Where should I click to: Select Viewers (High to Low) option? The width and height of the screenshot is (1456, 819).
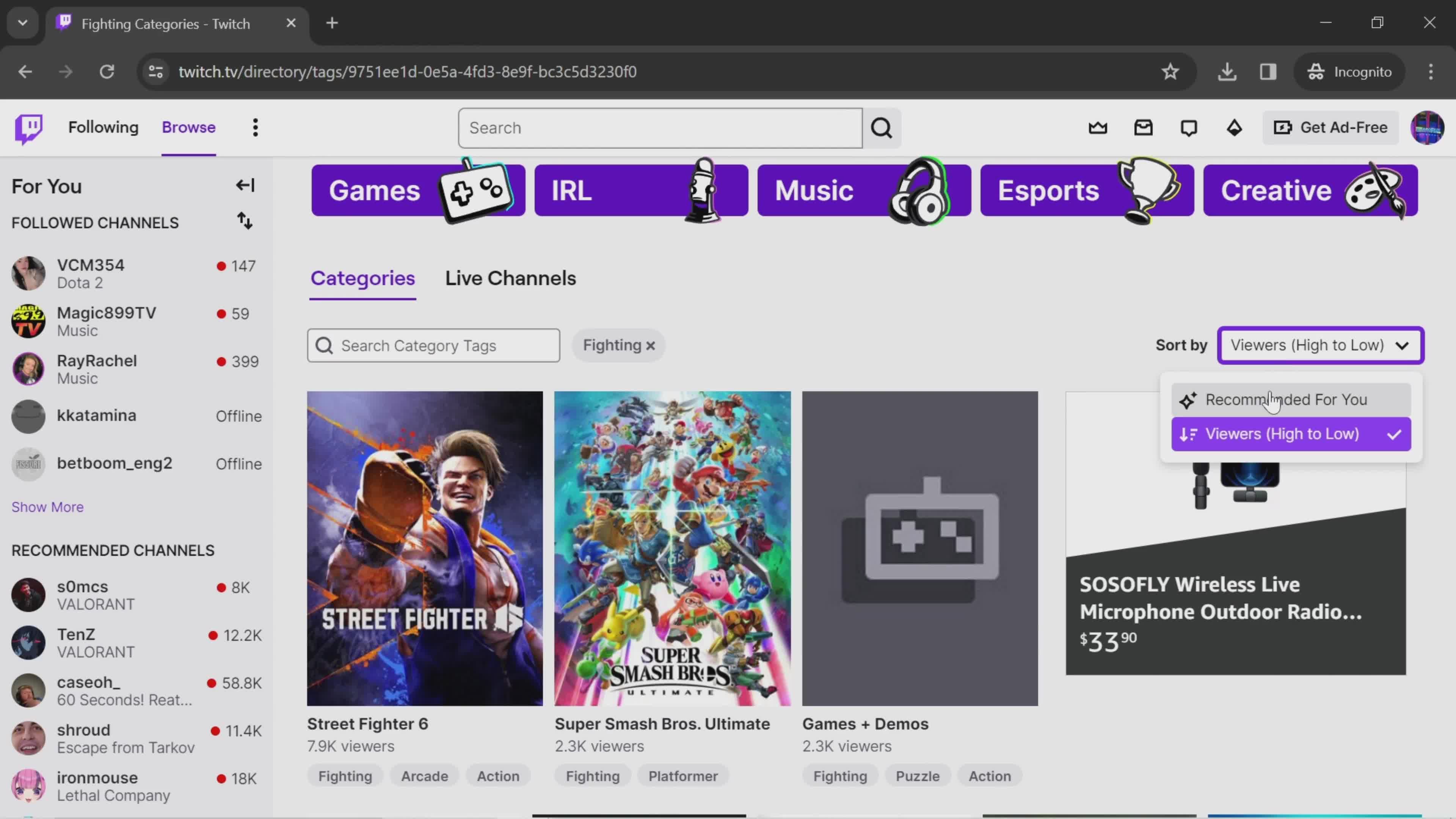click(1291, 434)
